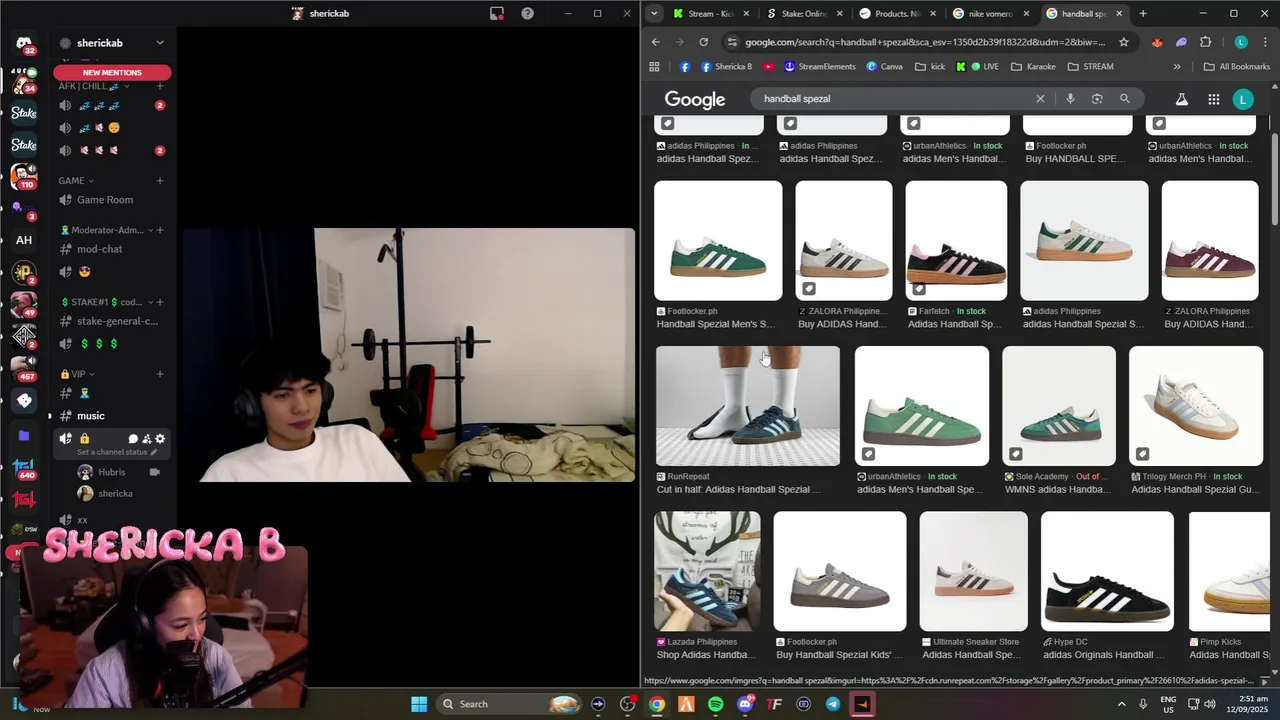Clear the Google search box
1280x720 pixels.
click(1040, 99)
